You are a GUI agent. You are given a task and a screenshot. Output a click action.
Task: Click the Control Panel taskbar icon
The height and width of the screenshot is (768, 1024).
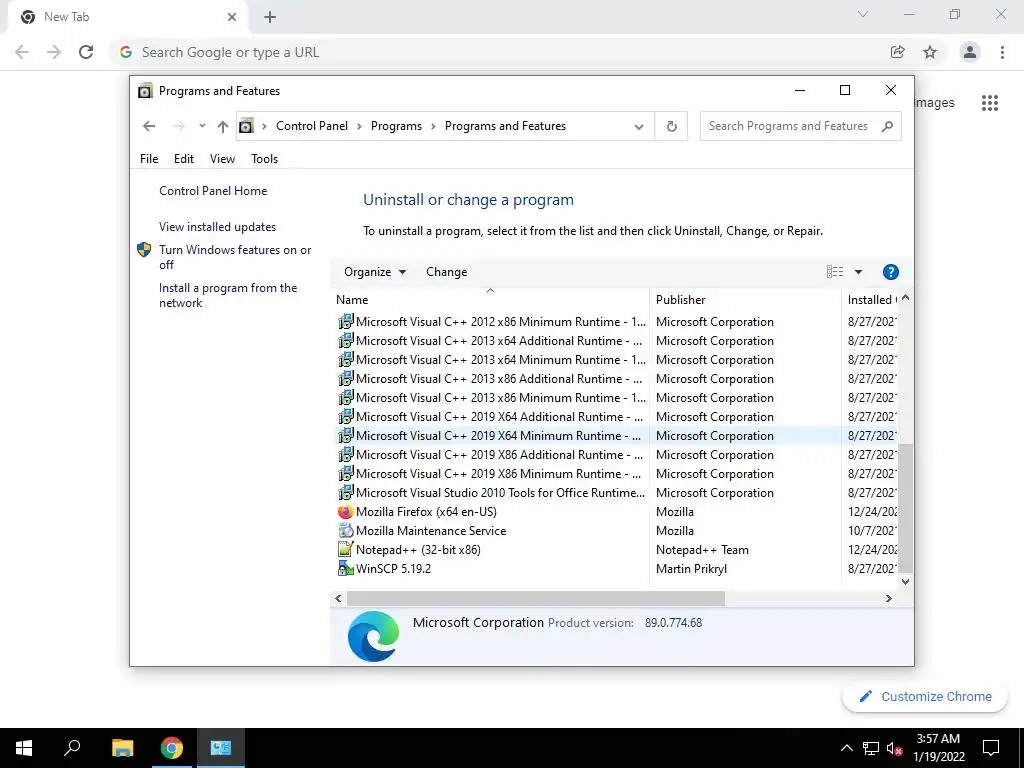221,748
